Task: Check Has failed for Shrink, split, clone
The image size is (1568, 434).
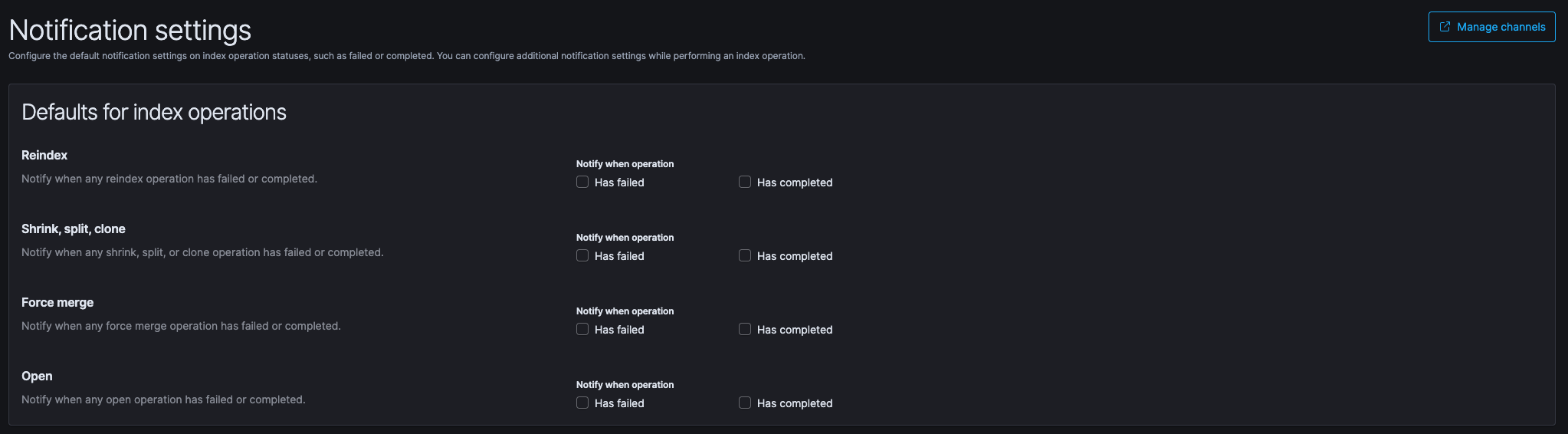Action: (x=582, y=256)
